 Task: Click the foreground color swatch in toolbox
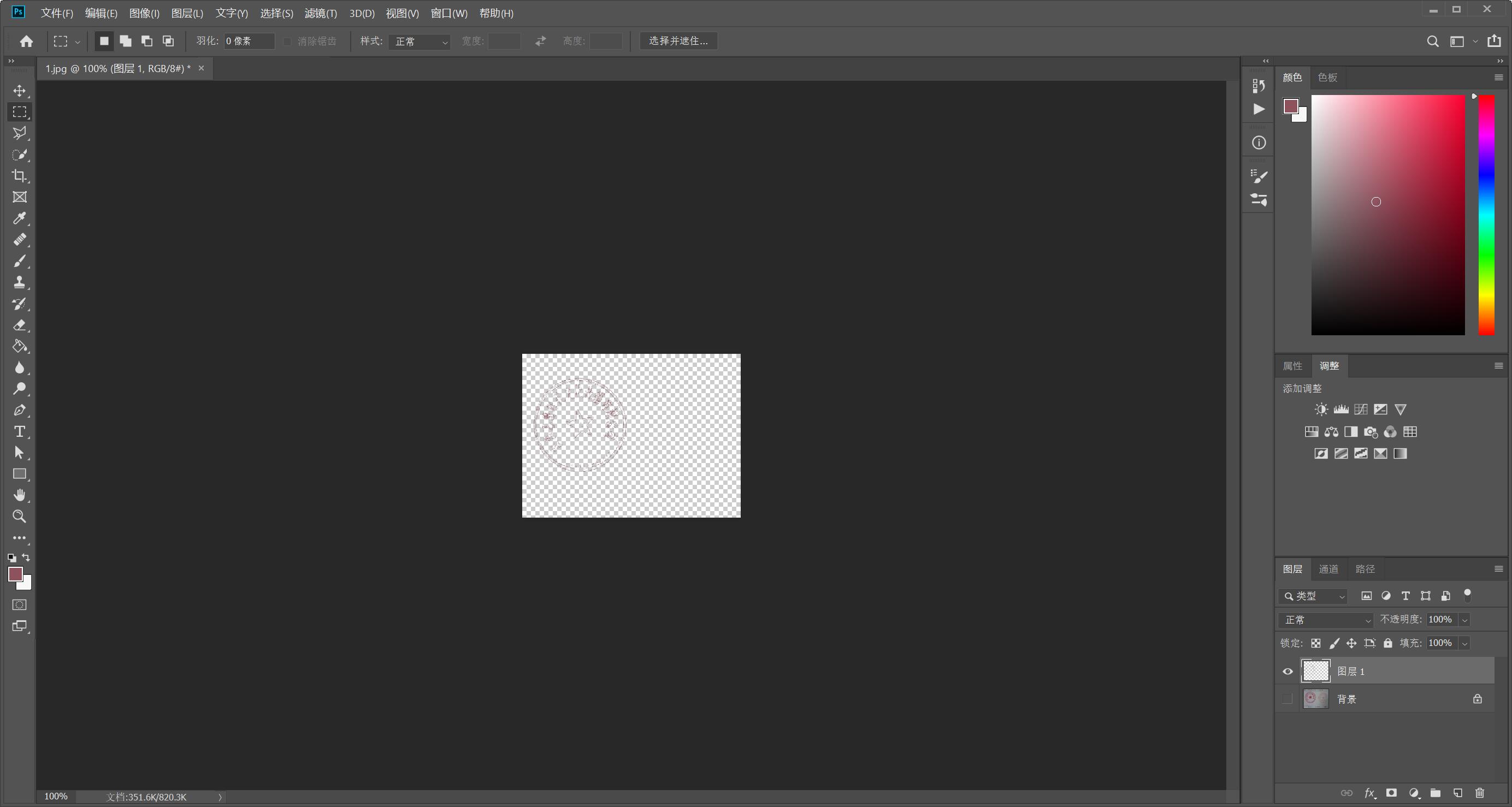coord(15,574)
